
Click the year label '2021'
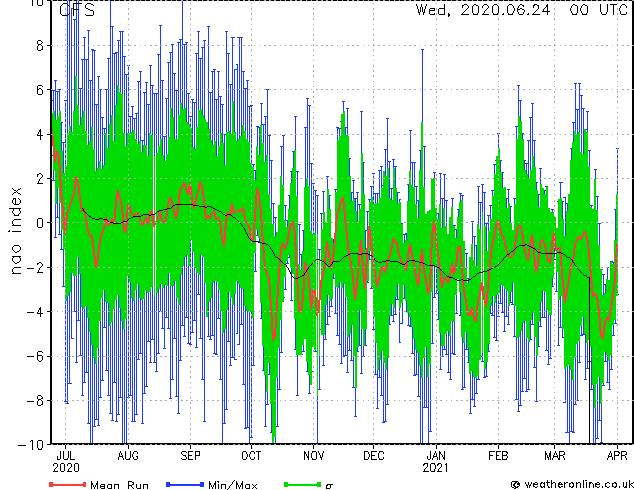point(435,468)
